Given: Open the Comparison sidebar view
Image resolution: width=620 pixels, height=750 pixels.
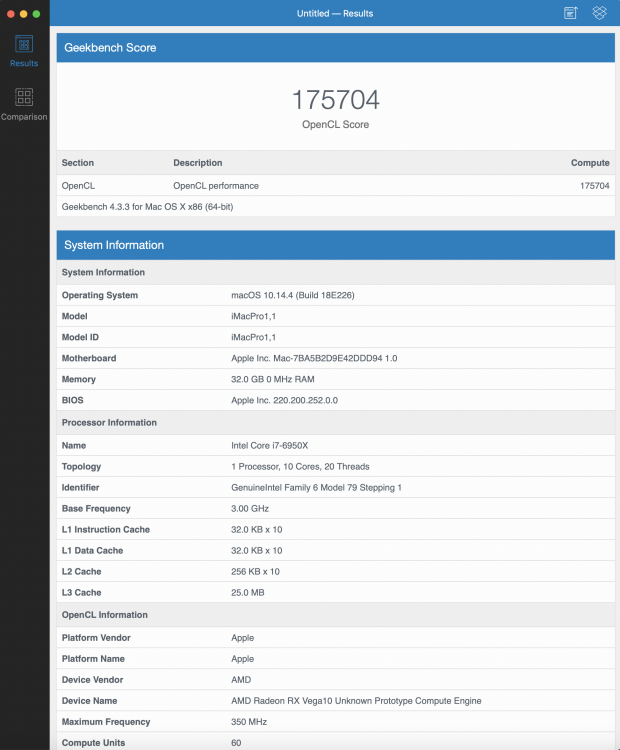Looking at the screenshot, I should click(x=24, y=104).
